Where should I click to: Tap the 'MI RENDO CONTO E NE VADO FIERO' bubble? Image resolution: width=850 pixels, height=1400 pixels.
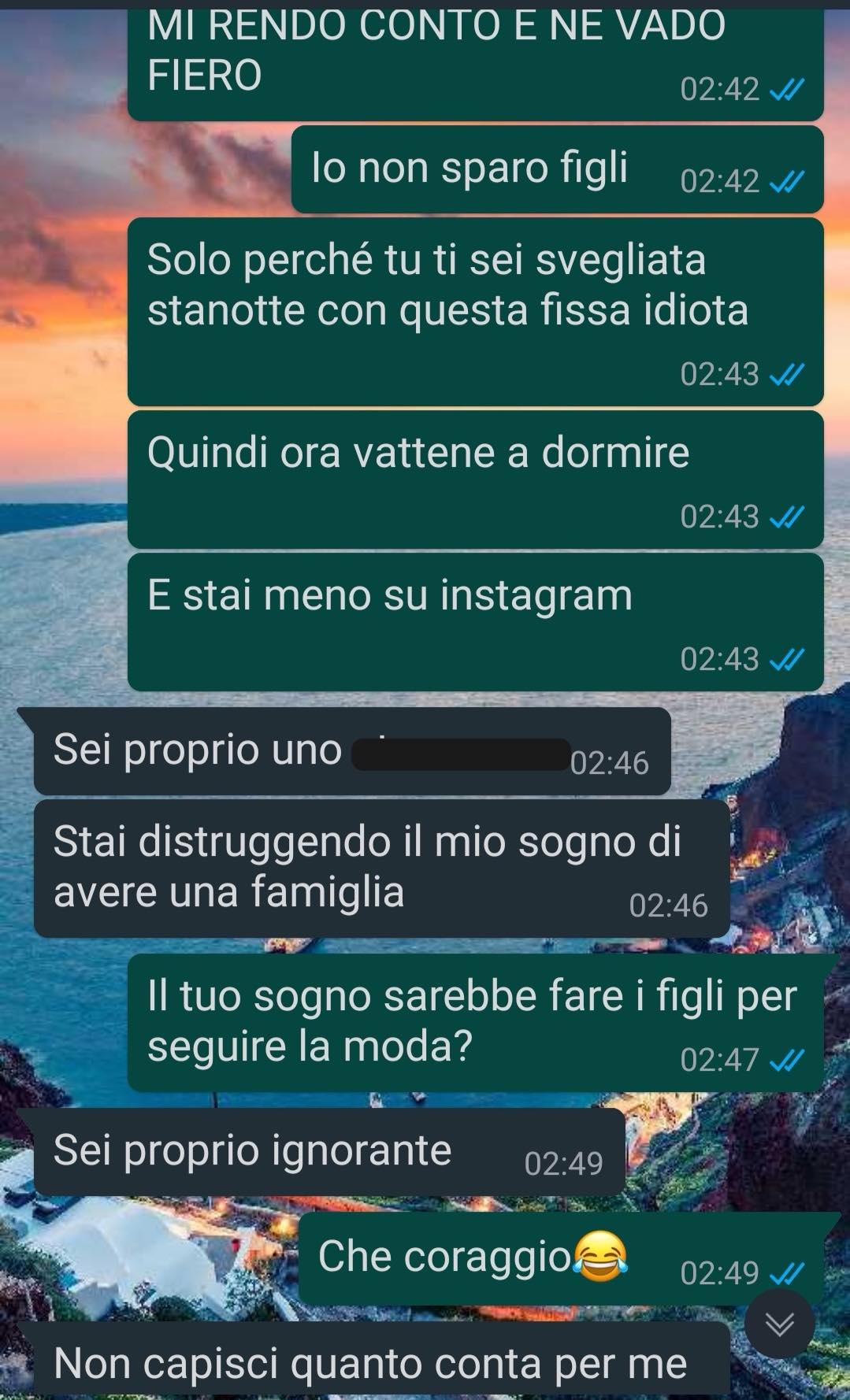pyautogui.click(x=475, y=60)
